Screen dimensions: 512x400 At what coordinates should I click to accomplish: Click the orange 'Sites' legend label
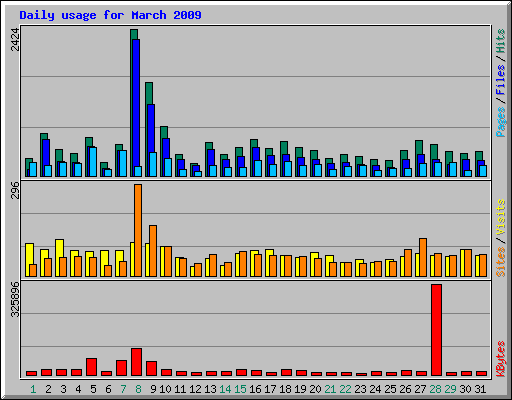coord(501,262)
